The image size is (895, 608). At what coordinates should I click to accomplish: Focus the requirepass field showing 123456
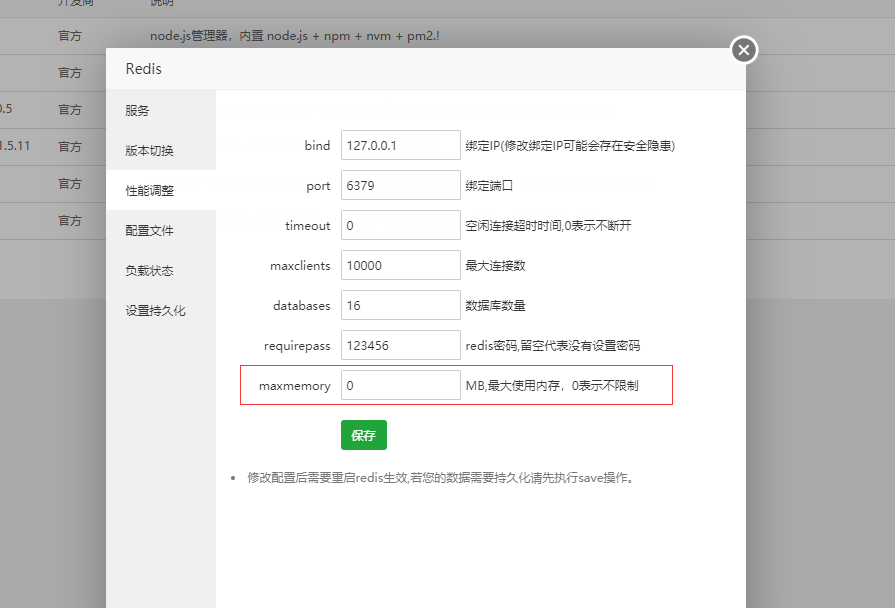tap(400, 346)
